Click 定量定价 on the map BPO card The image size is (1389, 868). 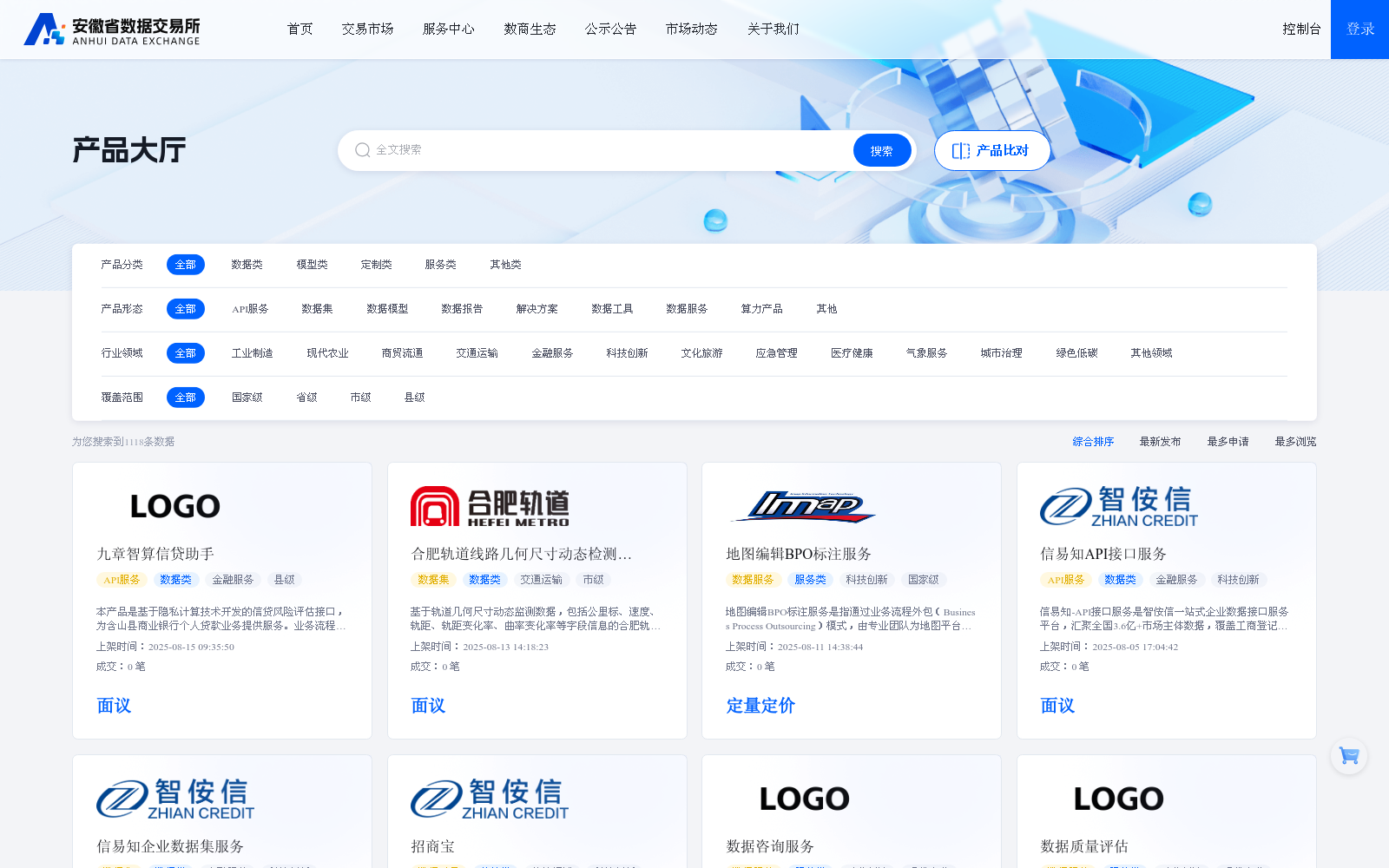click(760, 706)
